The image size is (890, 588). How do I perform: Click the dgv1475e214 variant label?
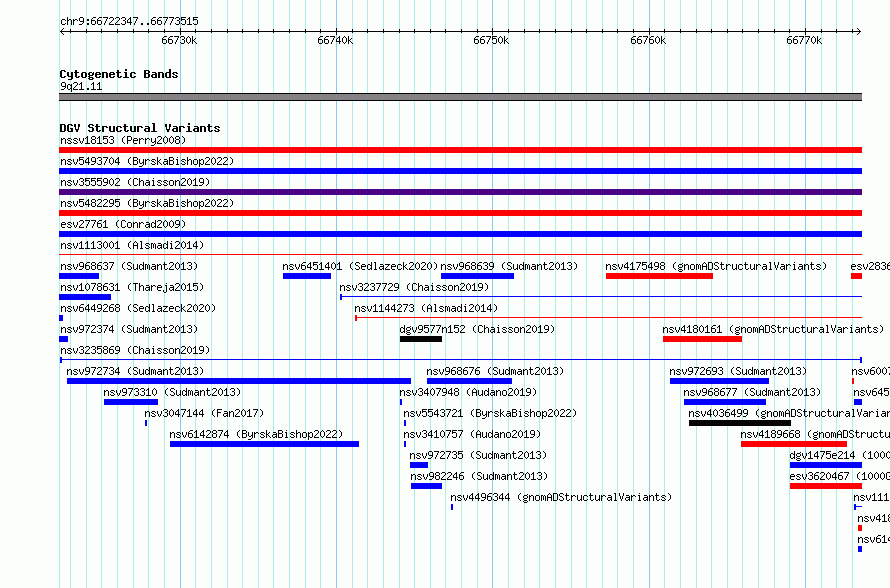pos(839,455)
